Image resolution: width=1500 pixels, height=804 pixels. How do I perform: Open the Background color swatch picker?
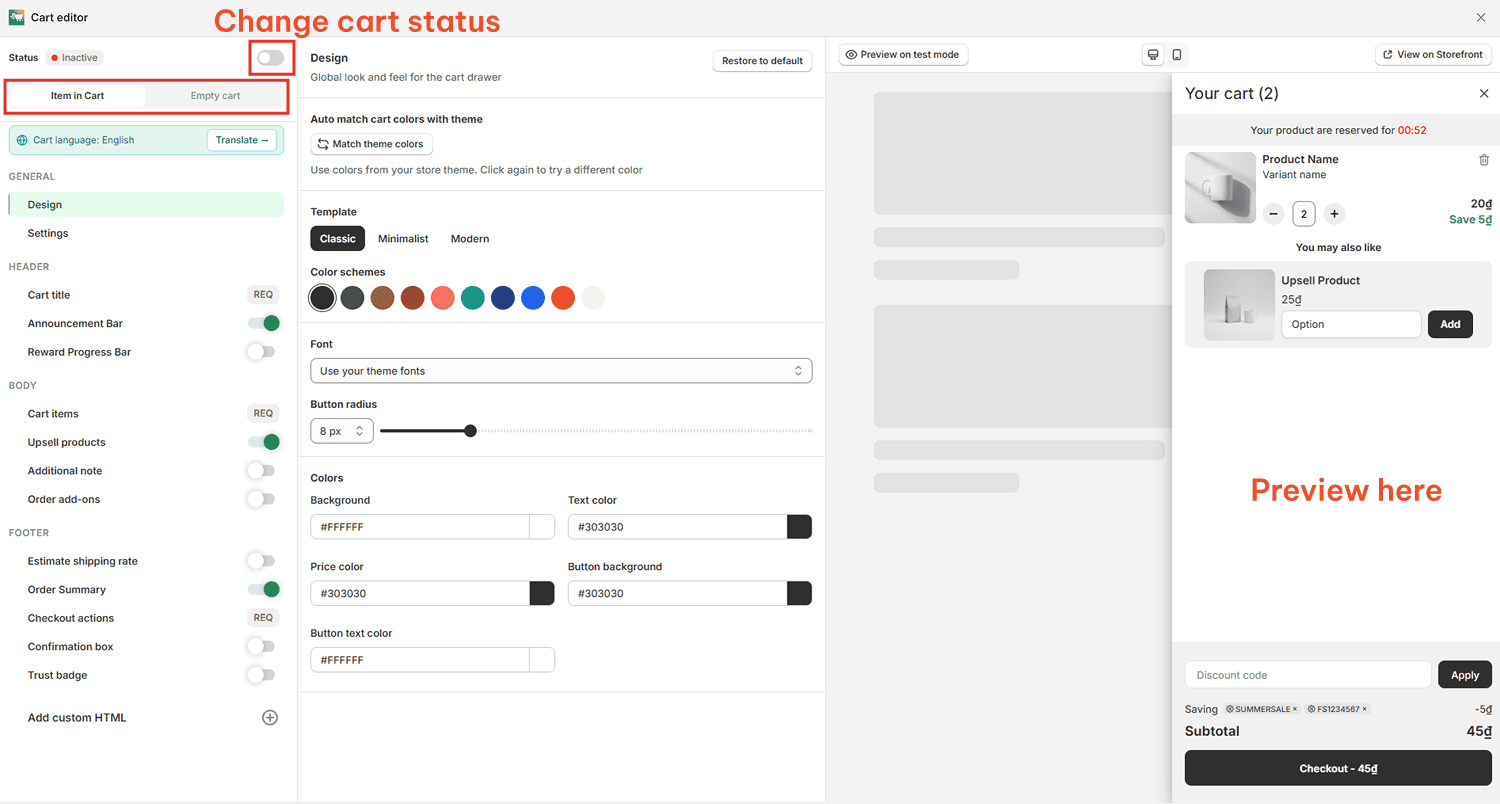click(x=542, y=527)
